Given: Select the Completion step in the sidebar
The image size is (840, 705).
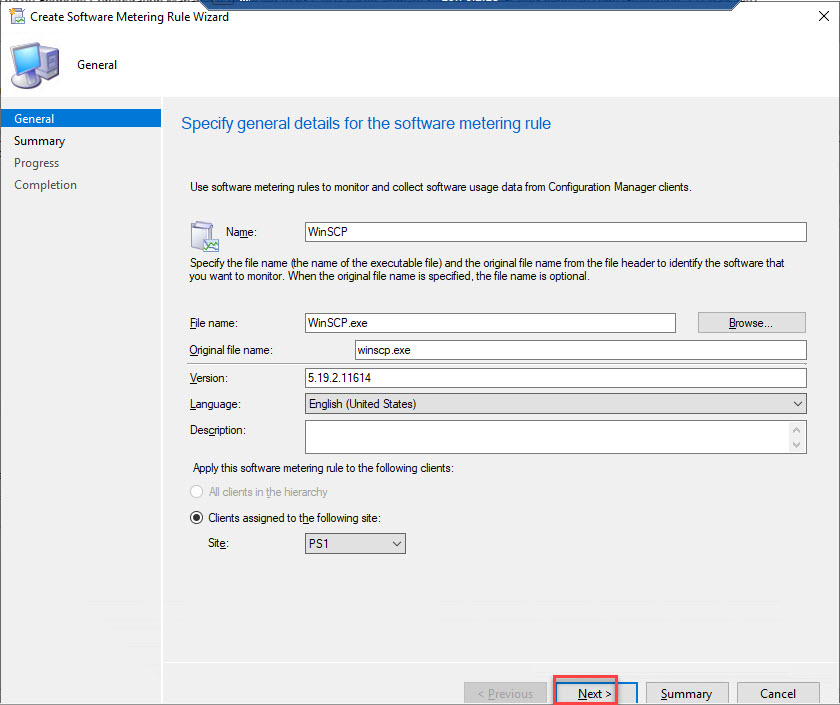Looking at the screenshot, I should [x=45, y=185].
